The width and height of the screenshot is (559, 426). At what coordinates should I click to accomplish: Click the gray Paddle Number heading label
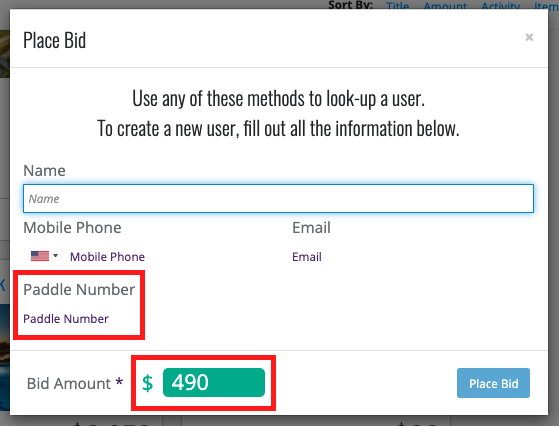[x=79, y=289]
